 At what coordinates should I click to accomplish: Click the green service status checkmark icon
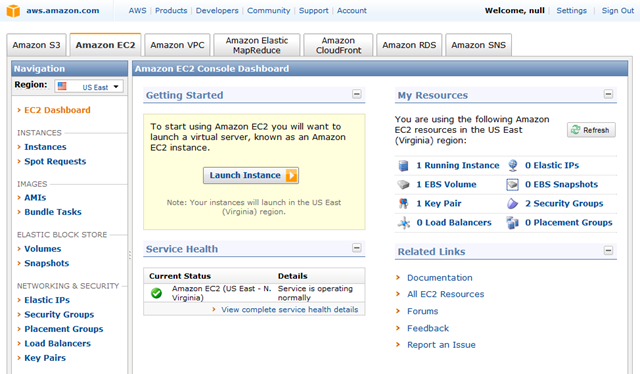click(156, 293)
